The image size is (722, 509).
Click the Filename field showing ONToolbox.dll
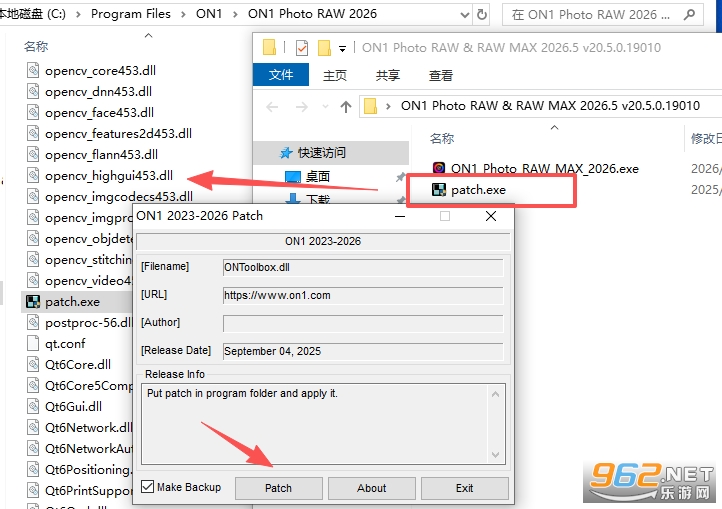363,268
